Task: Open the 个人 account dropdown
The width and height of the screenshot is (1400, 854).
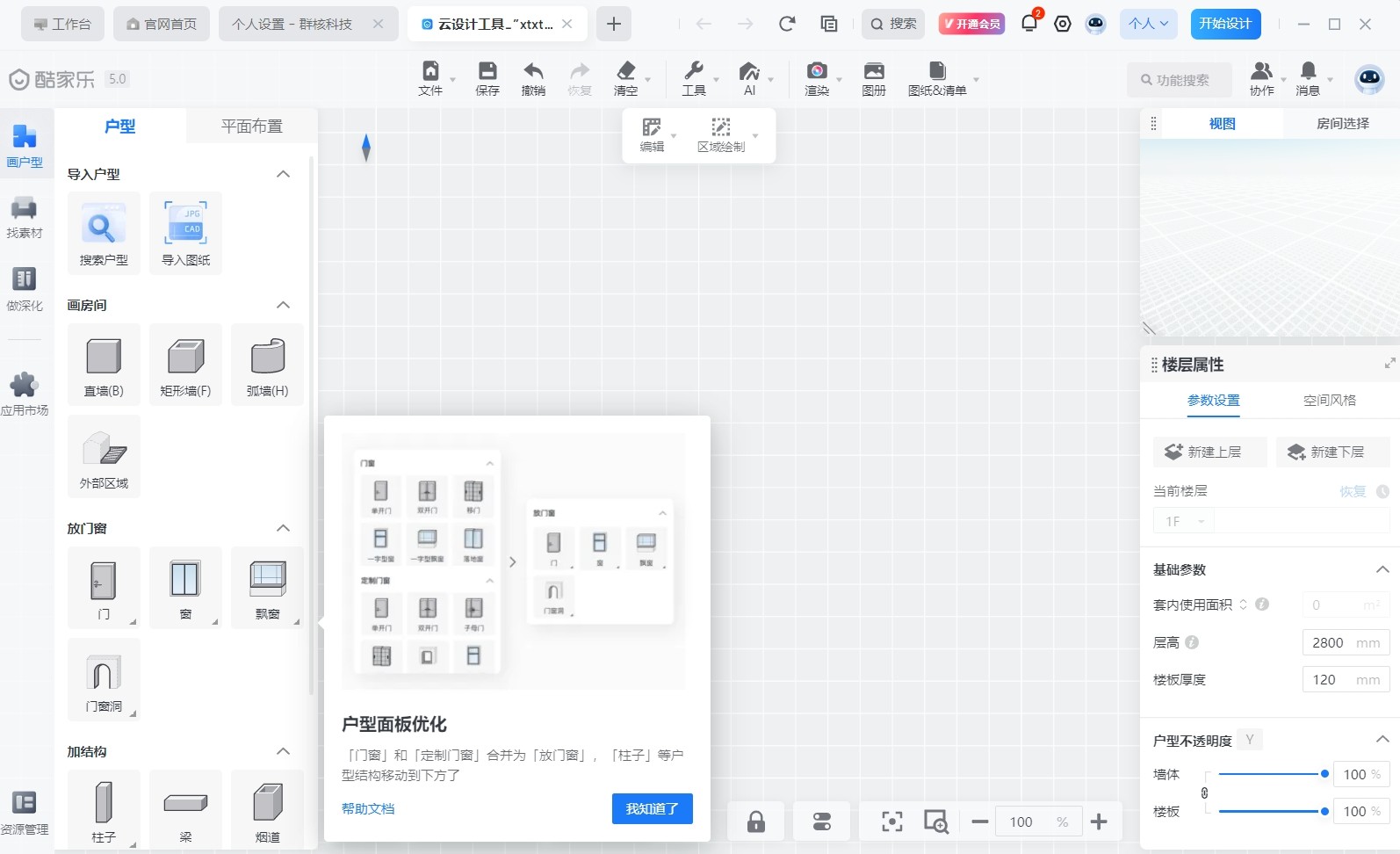Action: 1149,24
